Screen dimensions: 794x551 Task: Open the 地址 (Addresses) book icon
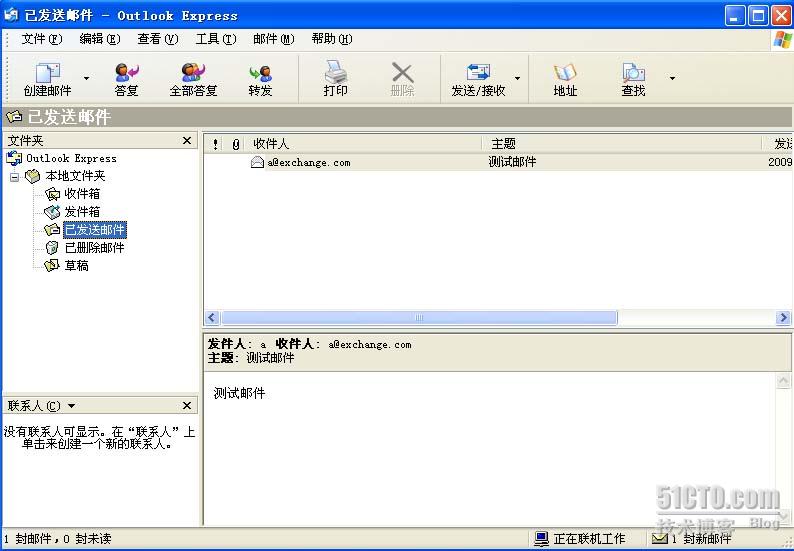565,80
